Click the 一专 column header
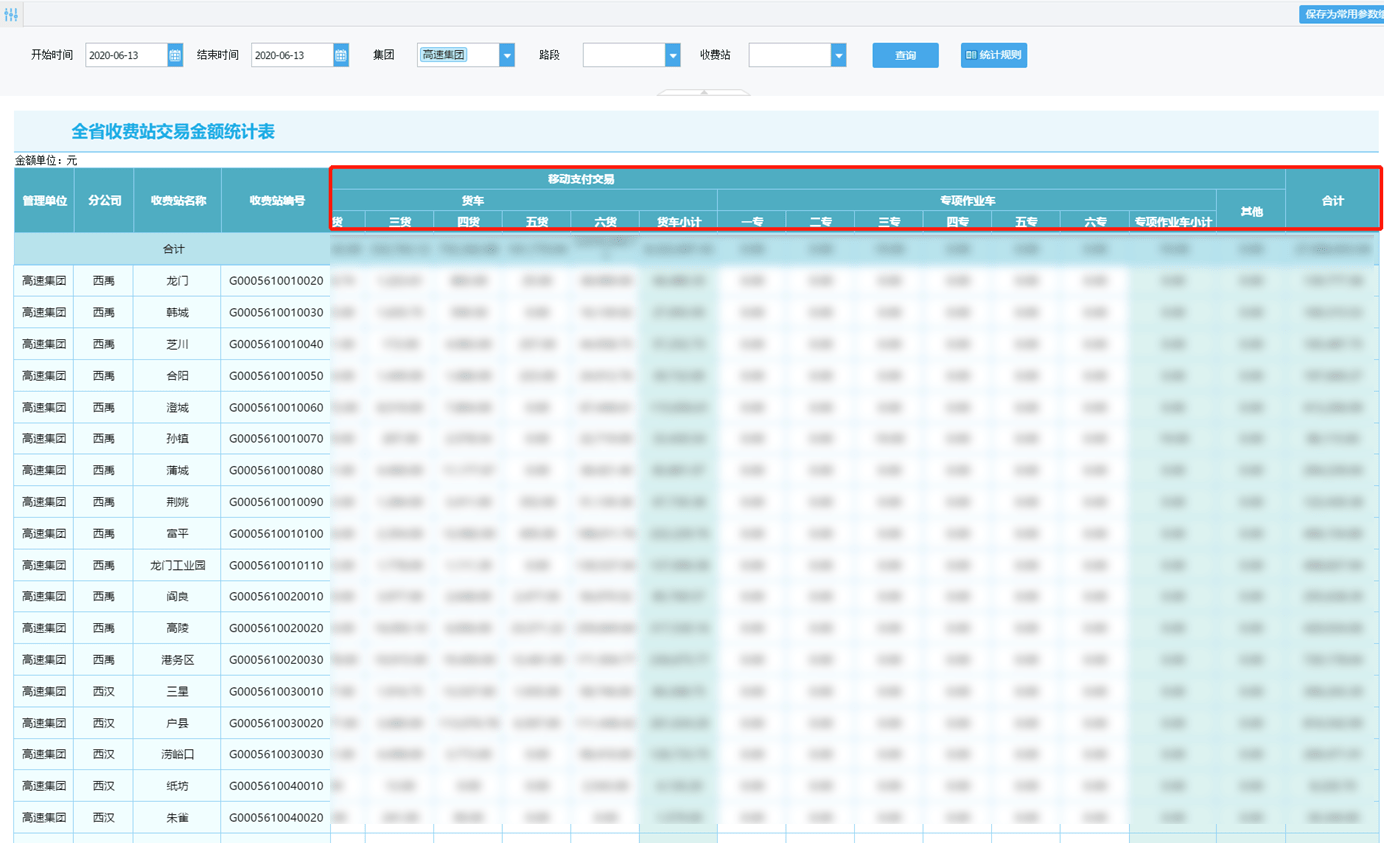The height and width of the screenshot is (843, 1384). point(752,222)
